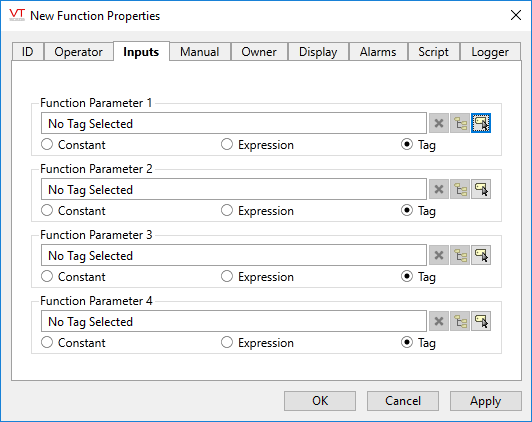
Task: Go to the Script tab
Action: [433, 52]
